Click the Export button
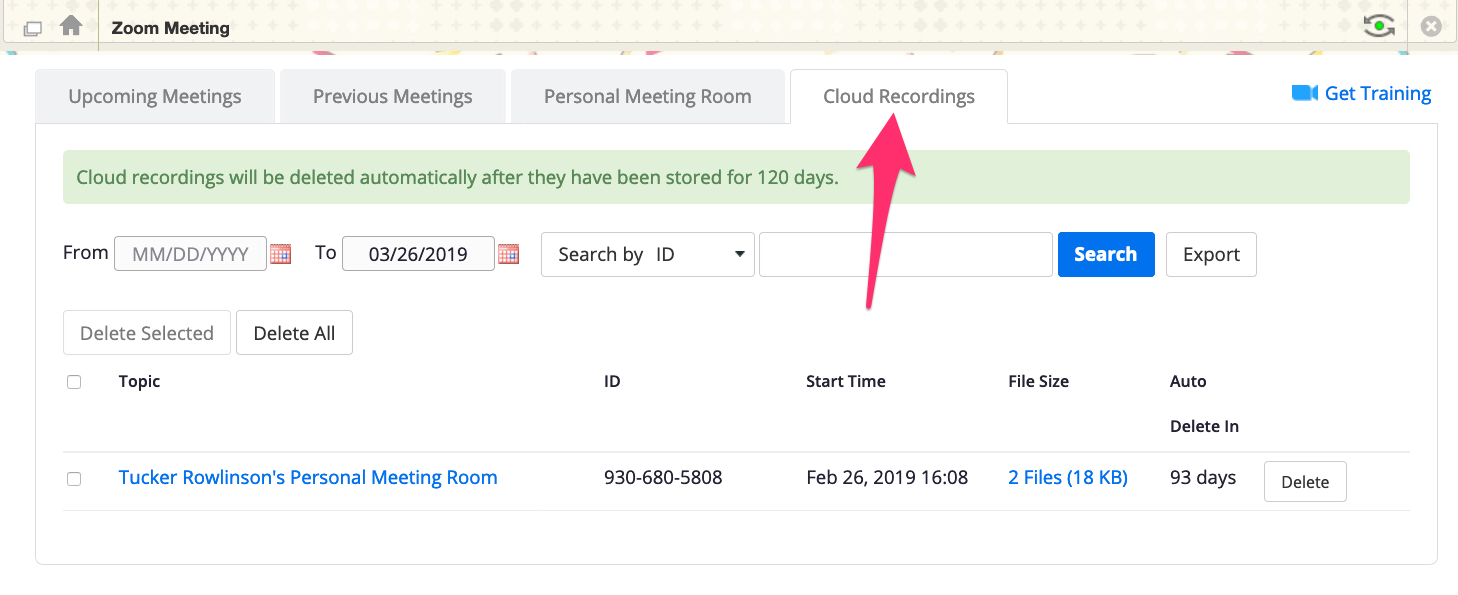The height and width of the screenshot is (595, 1458). point(1211,254)
